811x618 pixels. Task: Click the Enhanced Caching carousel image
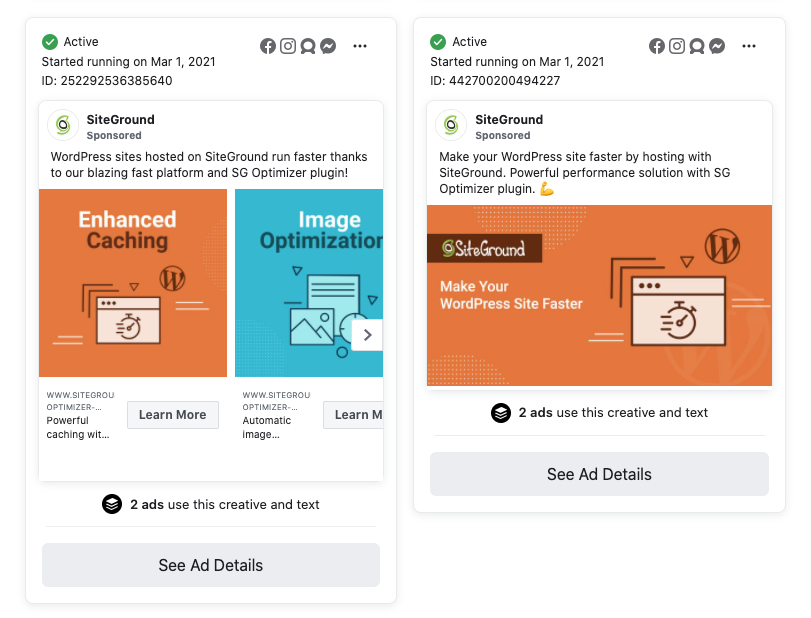[133, 283]
